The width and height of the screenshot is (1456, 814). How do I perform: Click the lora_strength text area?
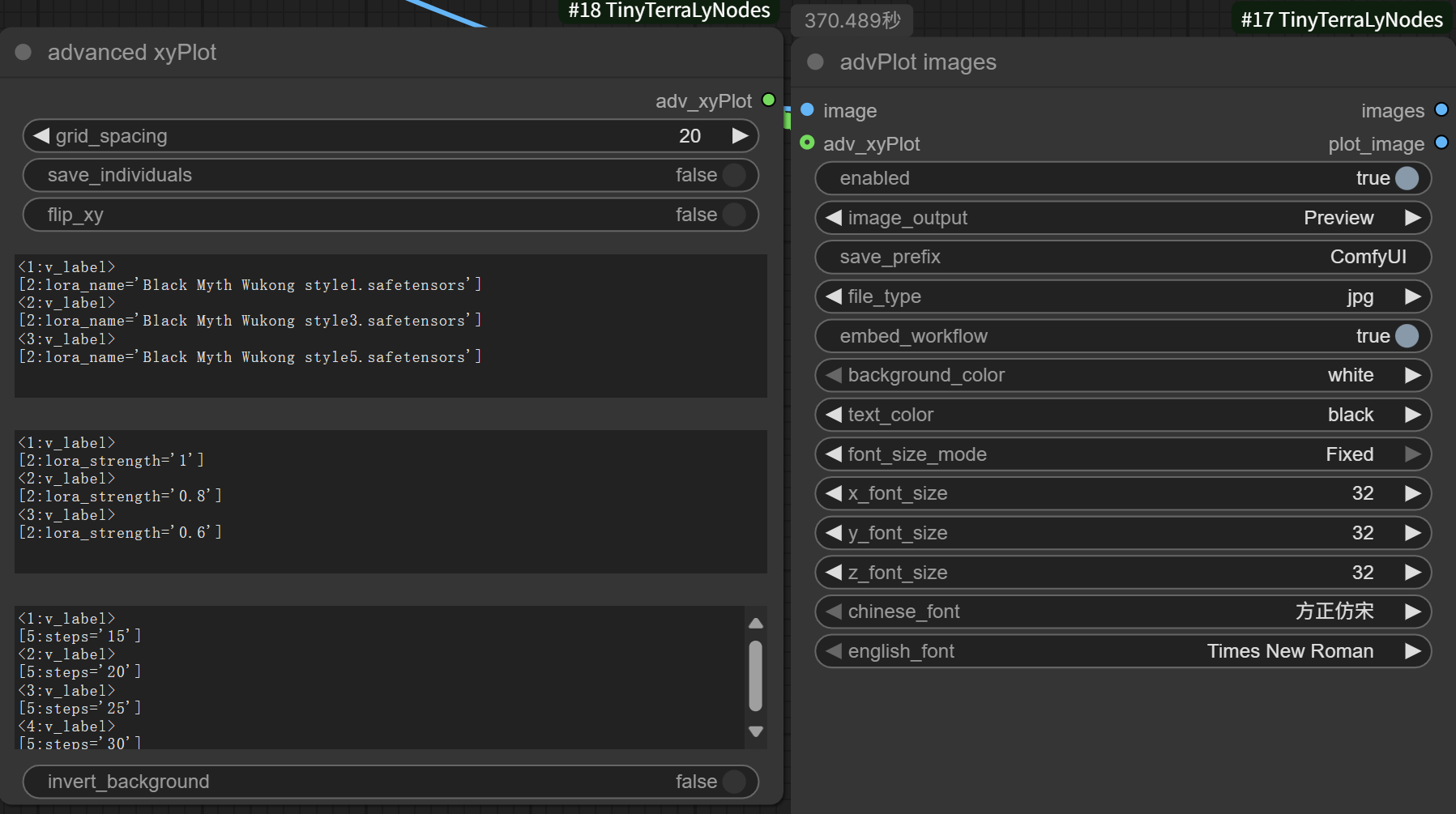tap(391, 501)
